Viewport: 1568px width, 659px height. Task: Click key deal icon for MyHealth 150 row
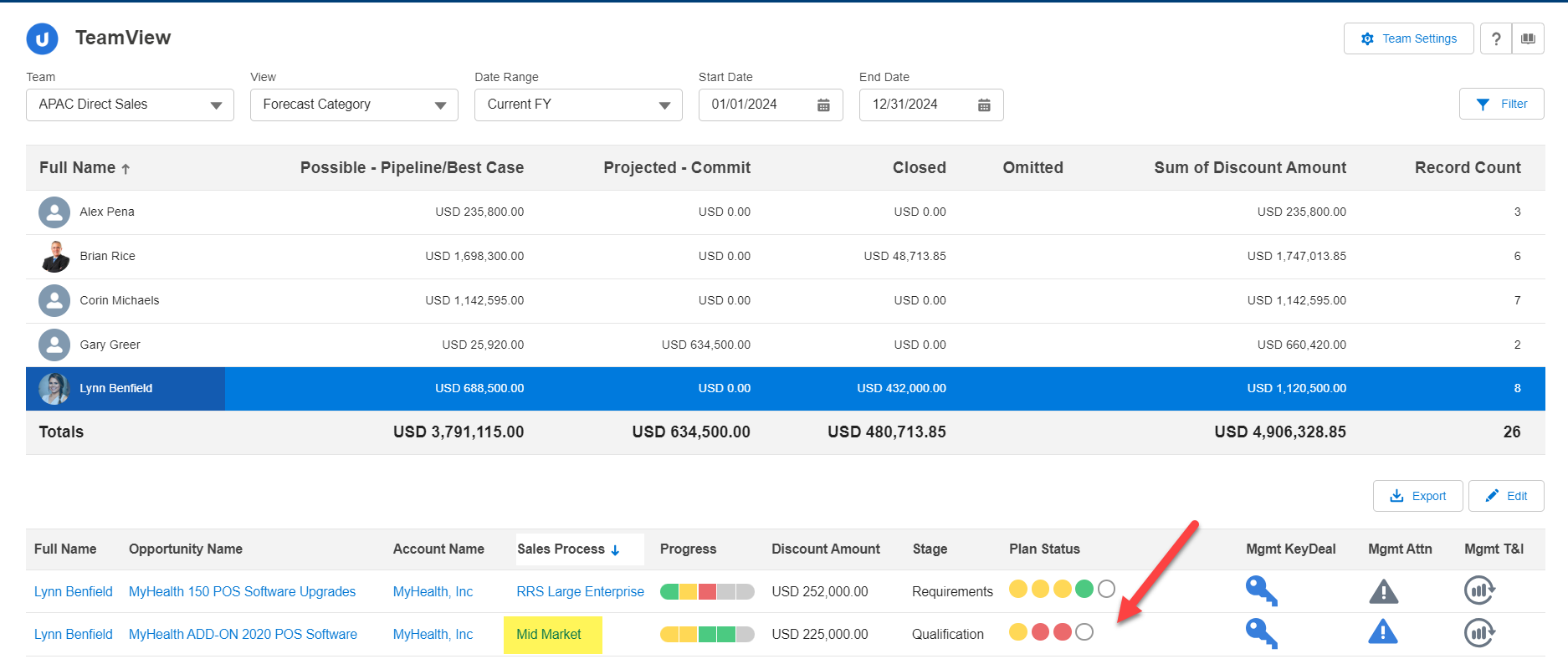point(1260,591)
